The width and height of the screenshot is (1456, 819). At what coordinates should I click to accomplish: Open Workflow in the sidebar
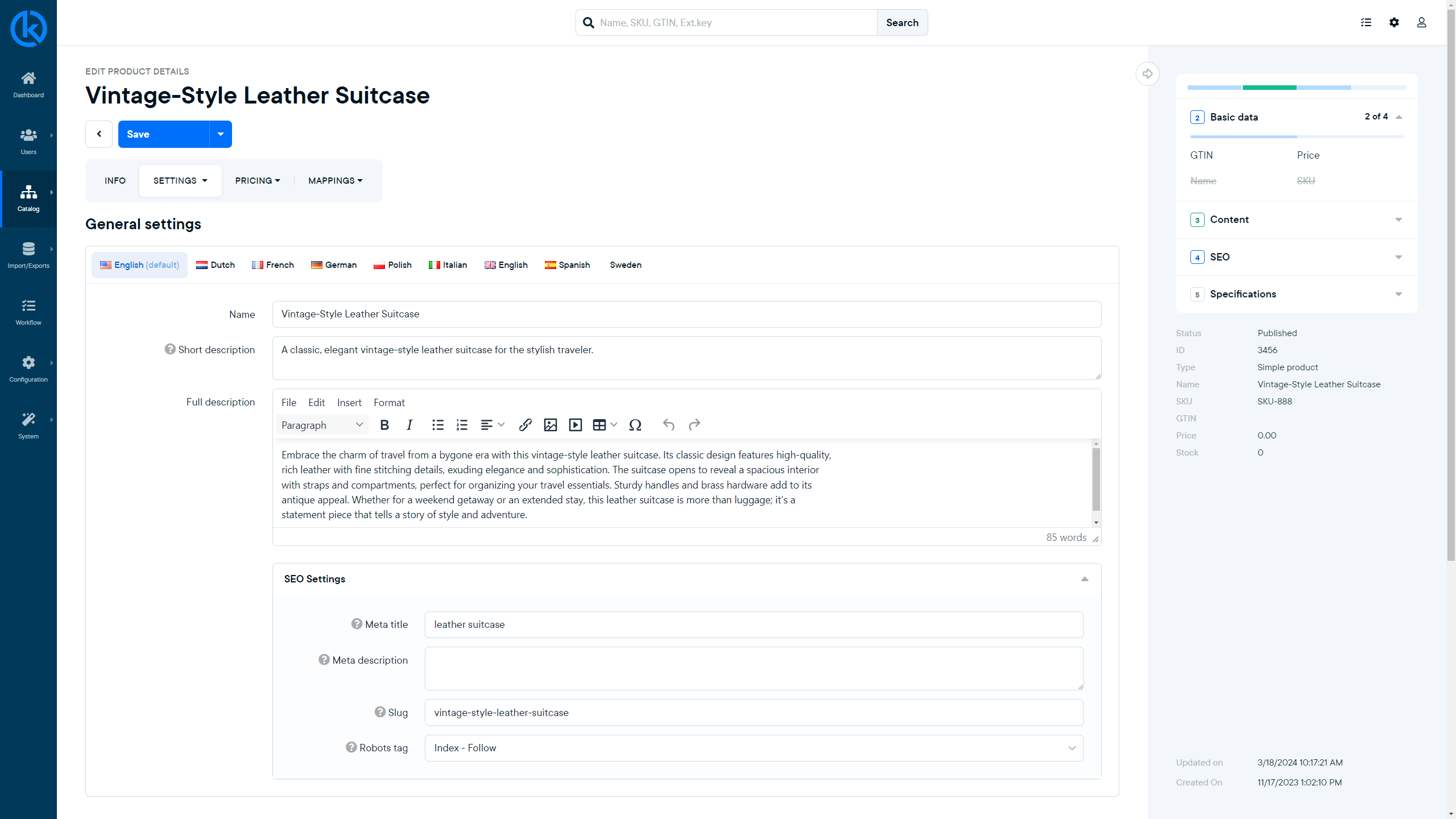click(x=28, y=312)
